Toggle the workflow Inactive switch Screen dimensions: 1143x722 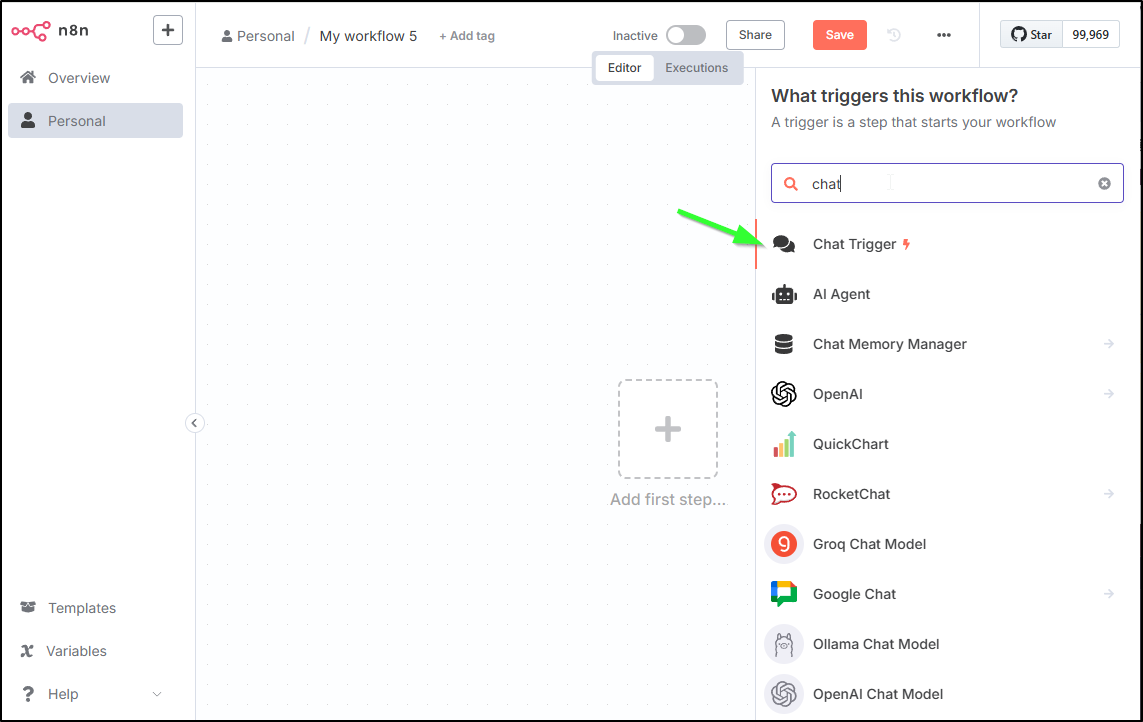click(x=686, y=35)
